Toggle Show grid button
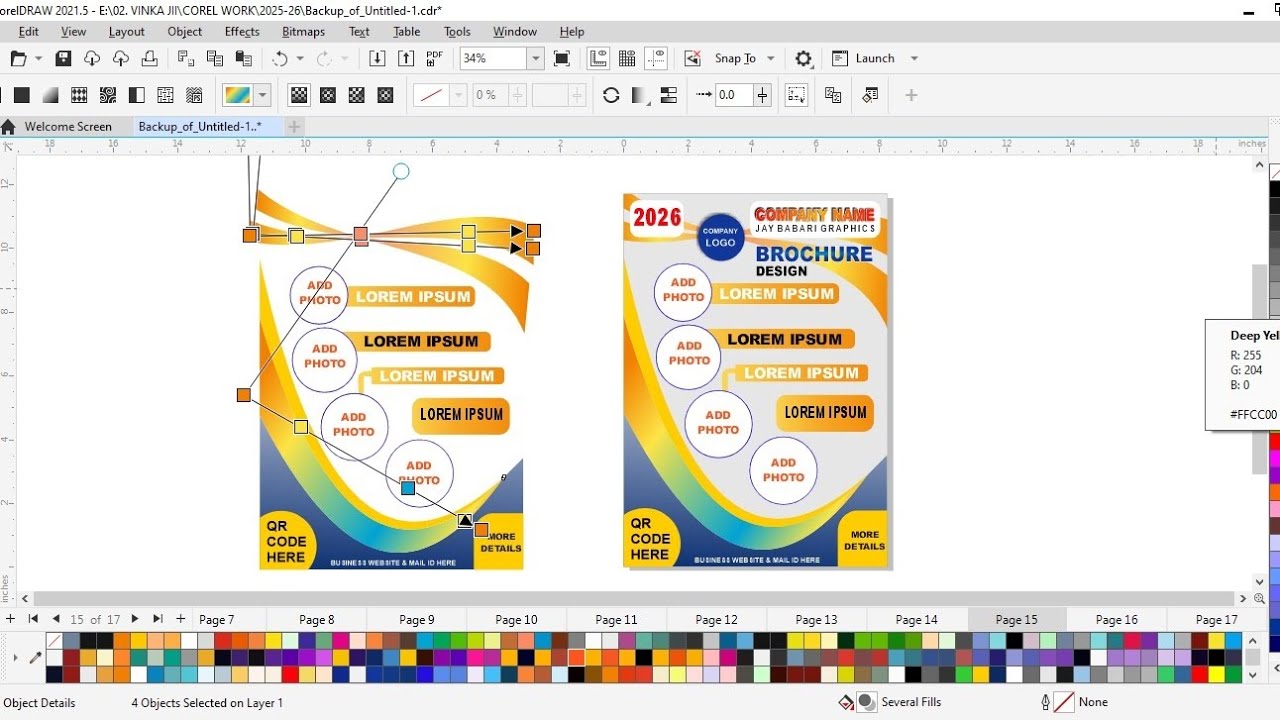This screenshot has height=720, width=1280. [627, 58]
